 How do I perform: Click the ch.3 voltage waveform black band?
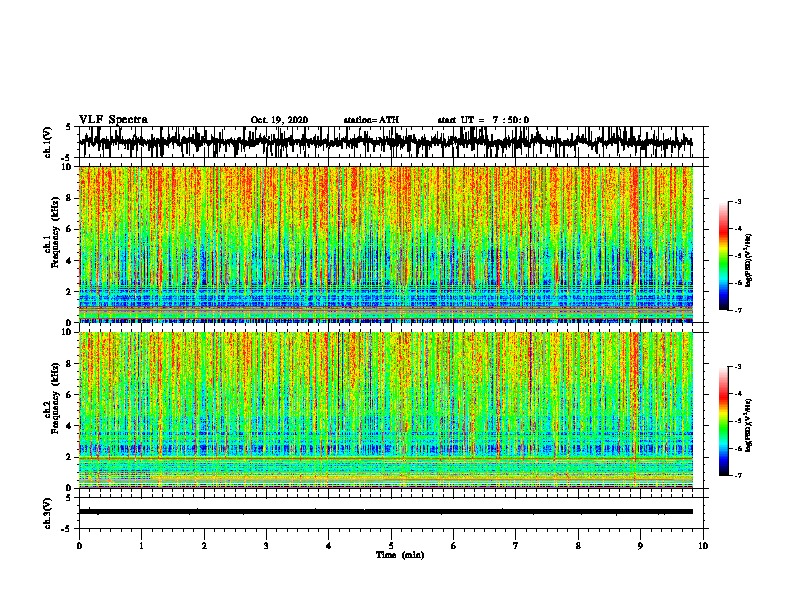click(x=386, y=512)
